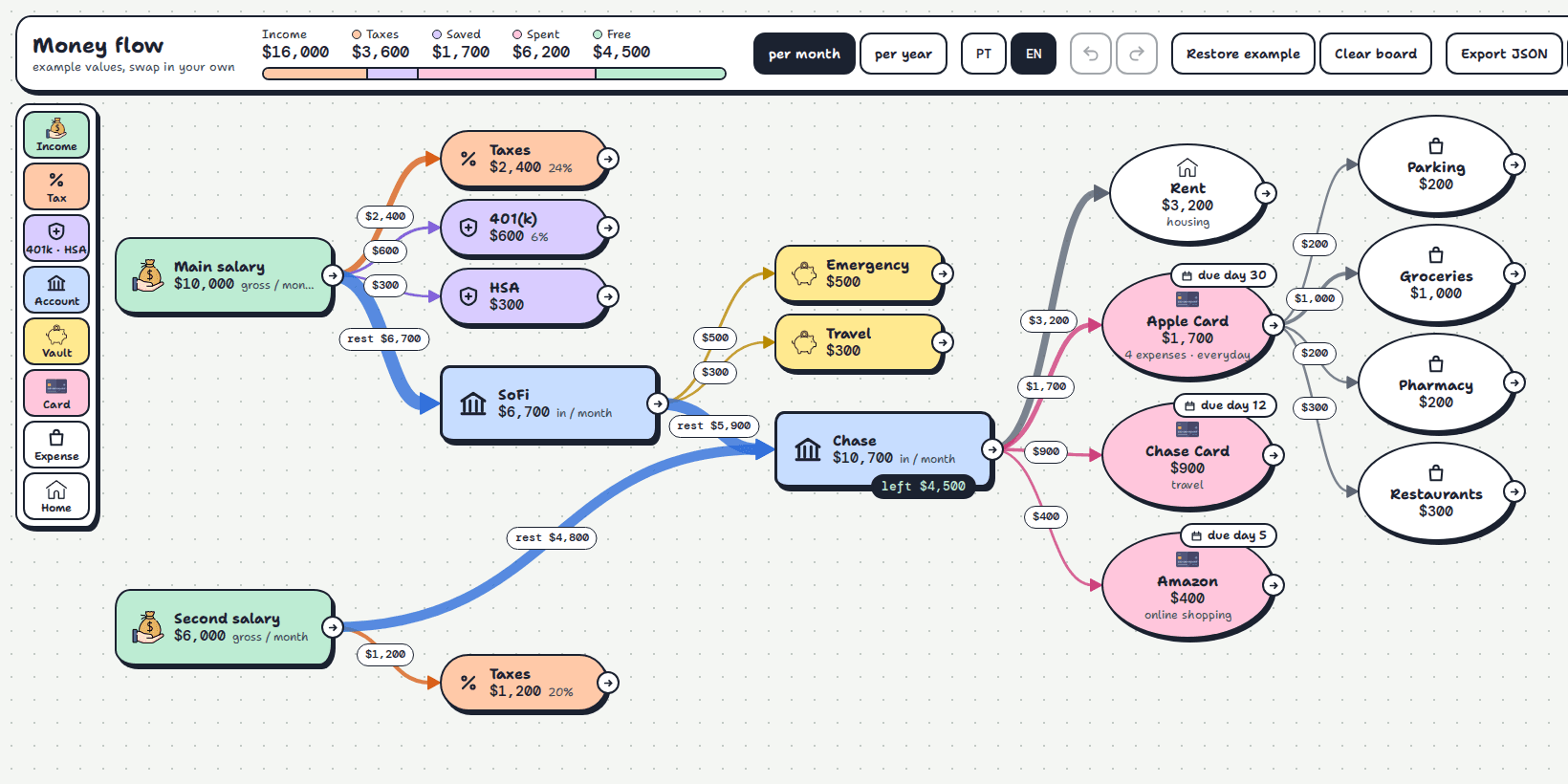Click the '$1,200' flow label near Second salary
Screen dimensions: 1568x784
pos(385,654)
